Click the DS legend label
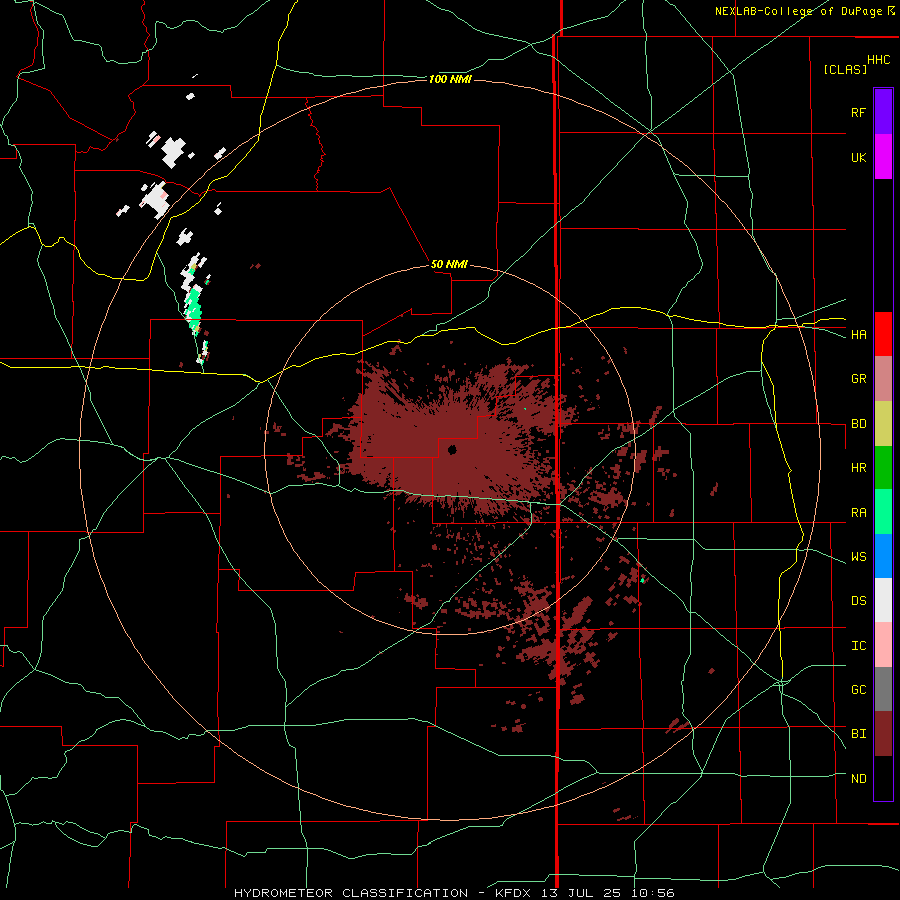Viewport: 900px width, 900px height. [x=858, y=601]
